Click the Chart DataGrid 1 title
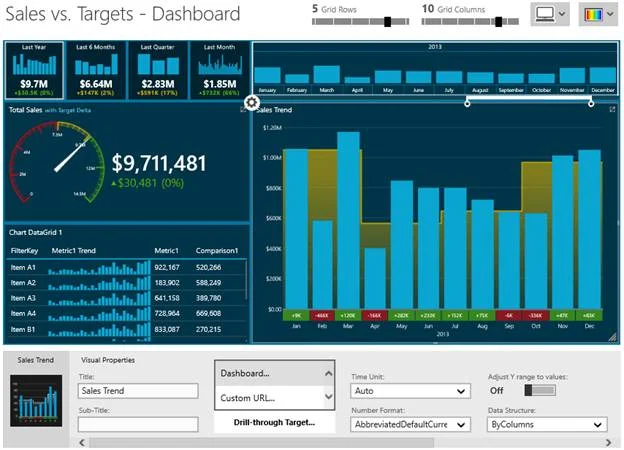The image size is (624, 450). [x=35, y=232]
